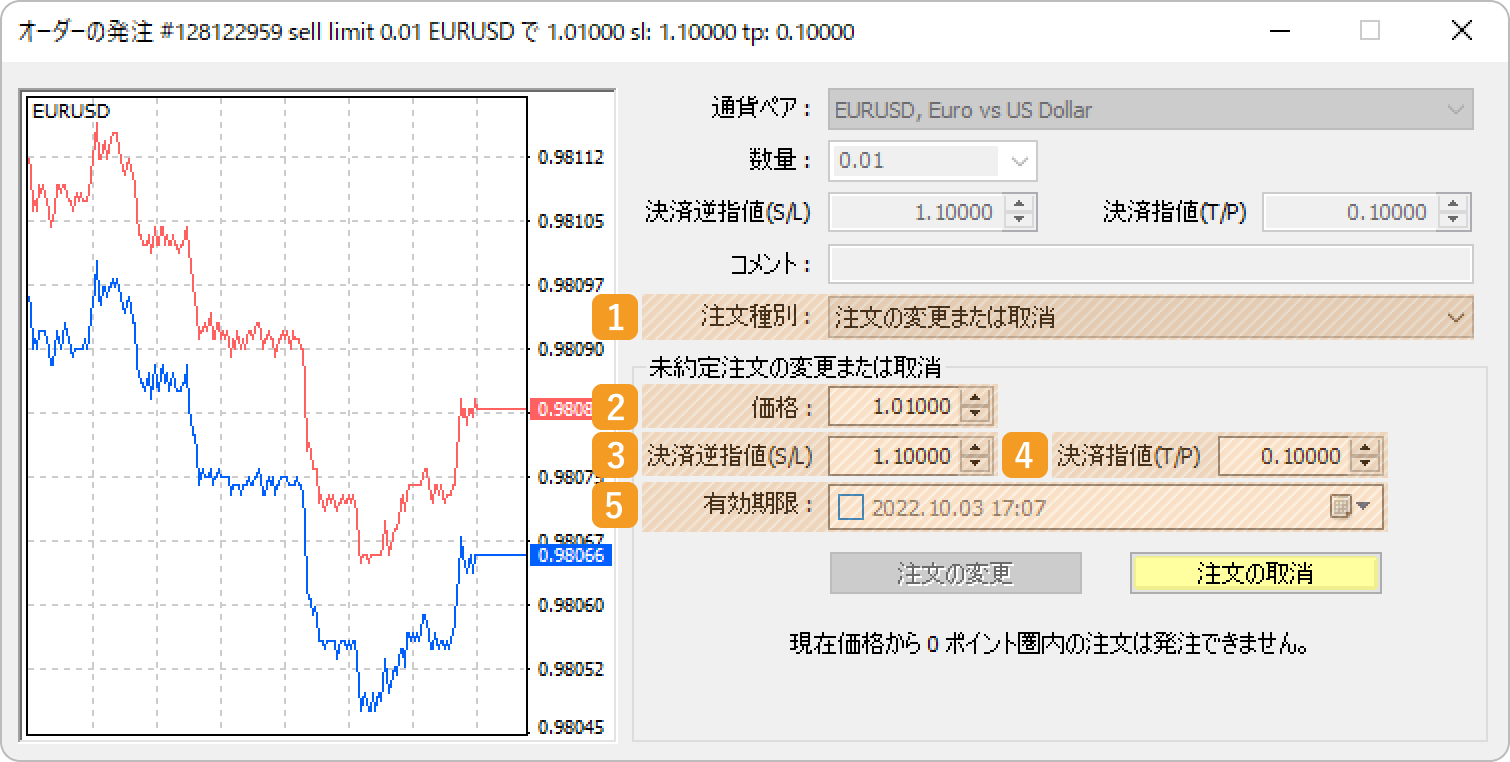Click the 0.98045 price axis label
Screen dimensions: 1510x762
(571, 728)
